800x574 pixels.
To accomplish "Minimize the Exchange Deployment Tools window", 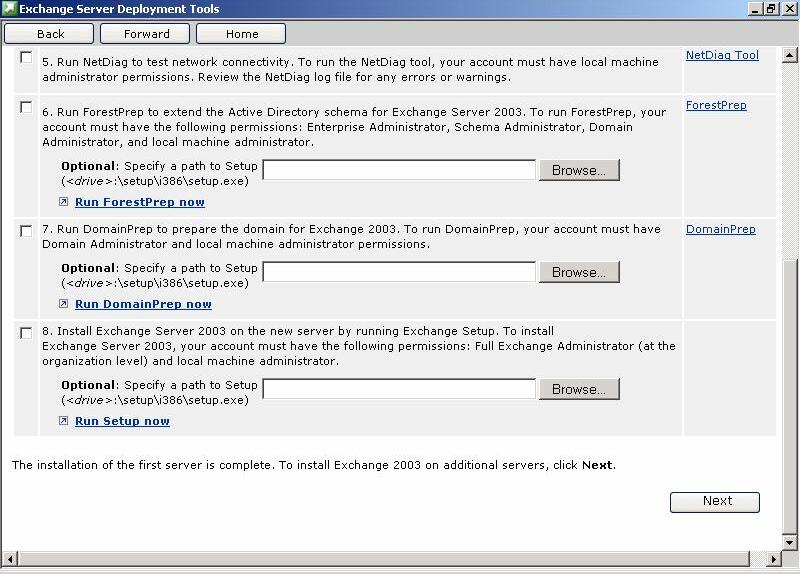I will (x=756, y=9).
